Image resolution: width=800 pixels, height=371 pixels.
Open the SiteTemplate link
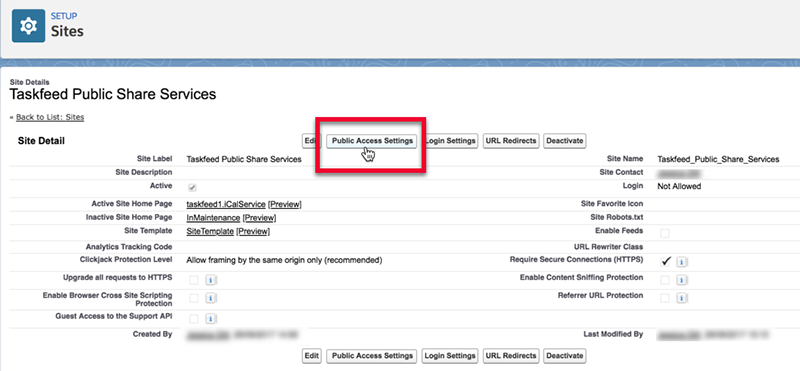pos(210,232)
